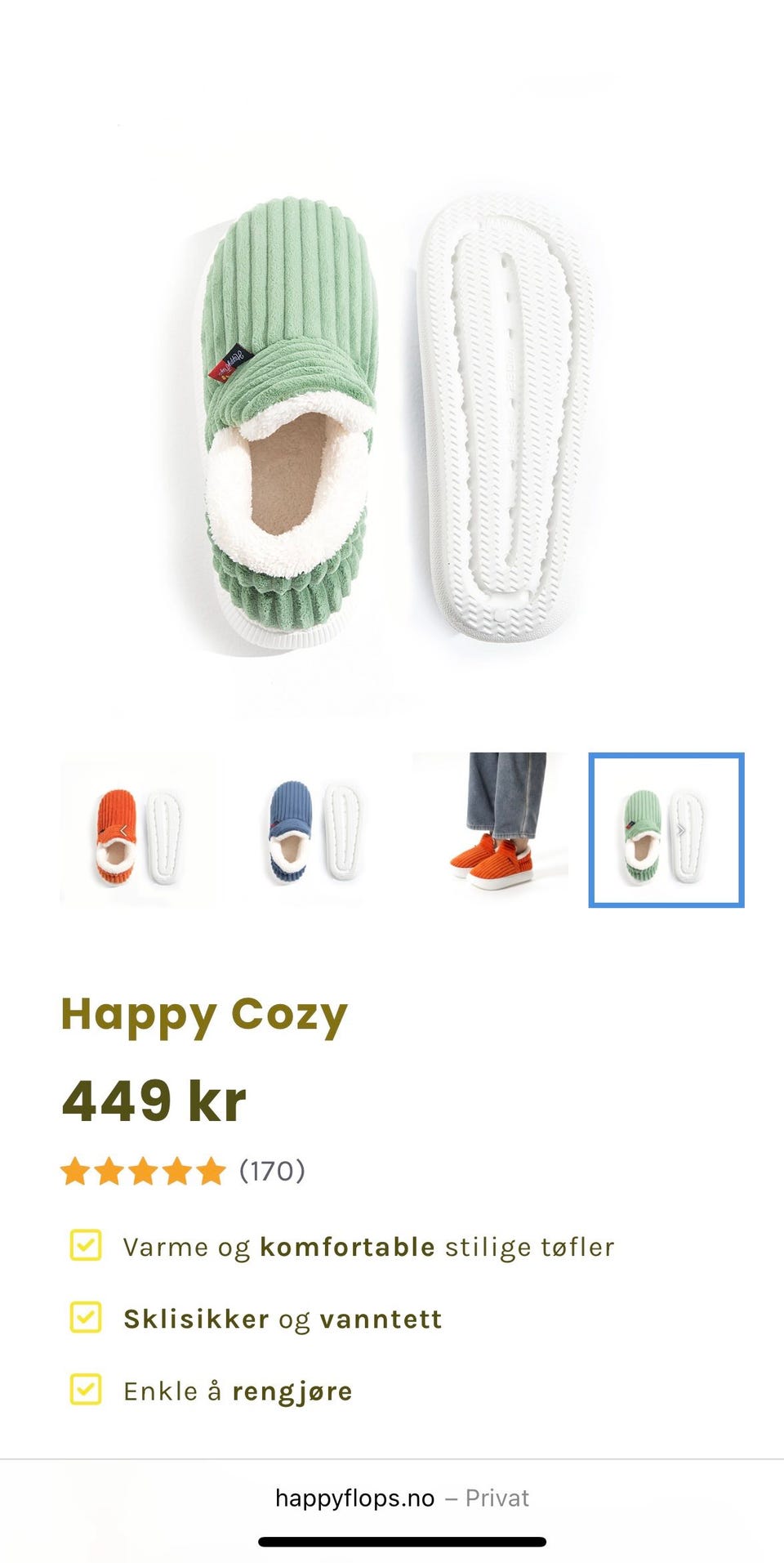
Task: Click the red brand tag on the green slipper
Action: [x=231, y=364]
